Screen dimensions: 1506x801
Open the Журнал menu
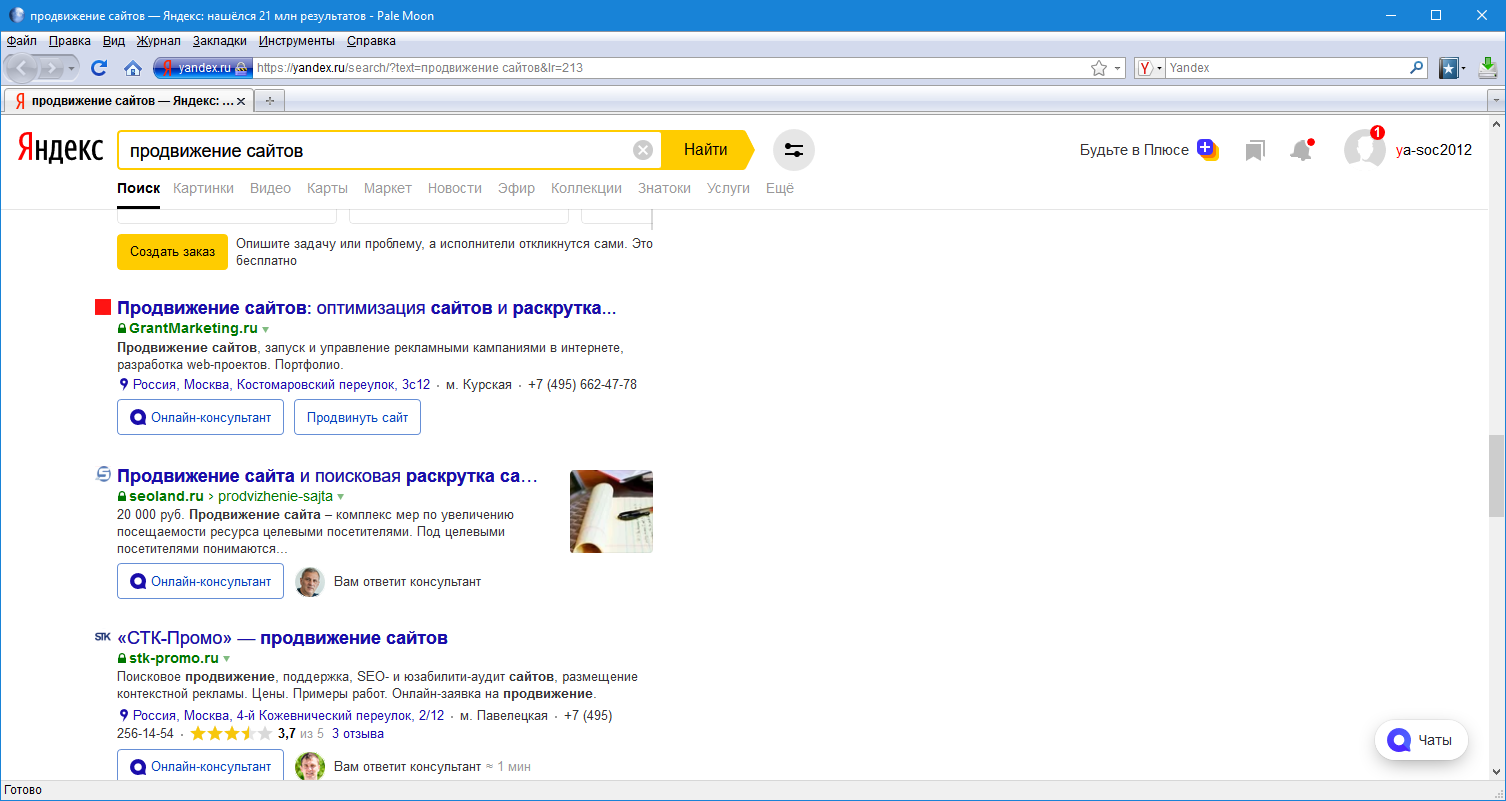click(x=158, y=41)
